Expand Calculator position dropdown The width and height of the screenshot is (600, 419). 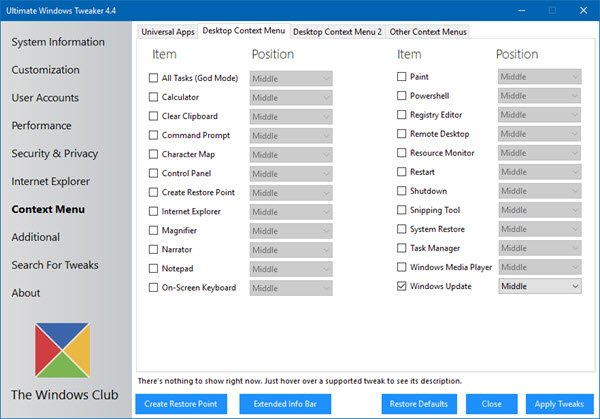pos(291,98)
